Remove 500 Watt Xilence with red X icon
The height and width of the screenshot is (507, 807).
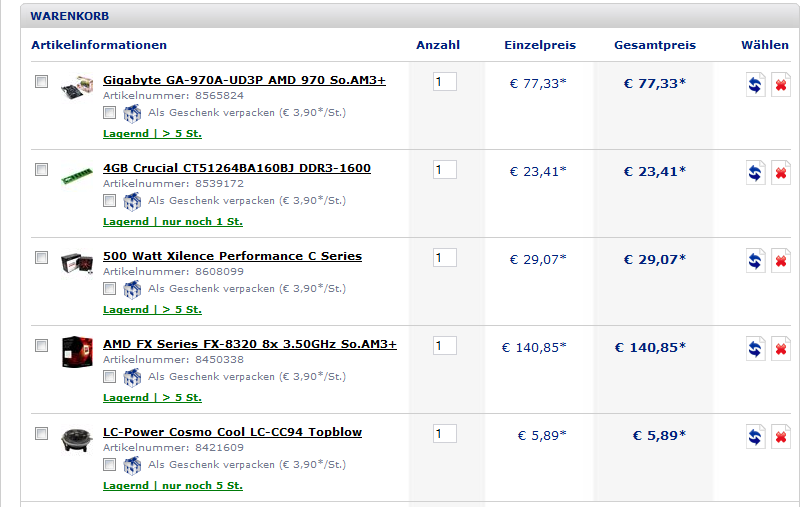[x=781, y=260]
